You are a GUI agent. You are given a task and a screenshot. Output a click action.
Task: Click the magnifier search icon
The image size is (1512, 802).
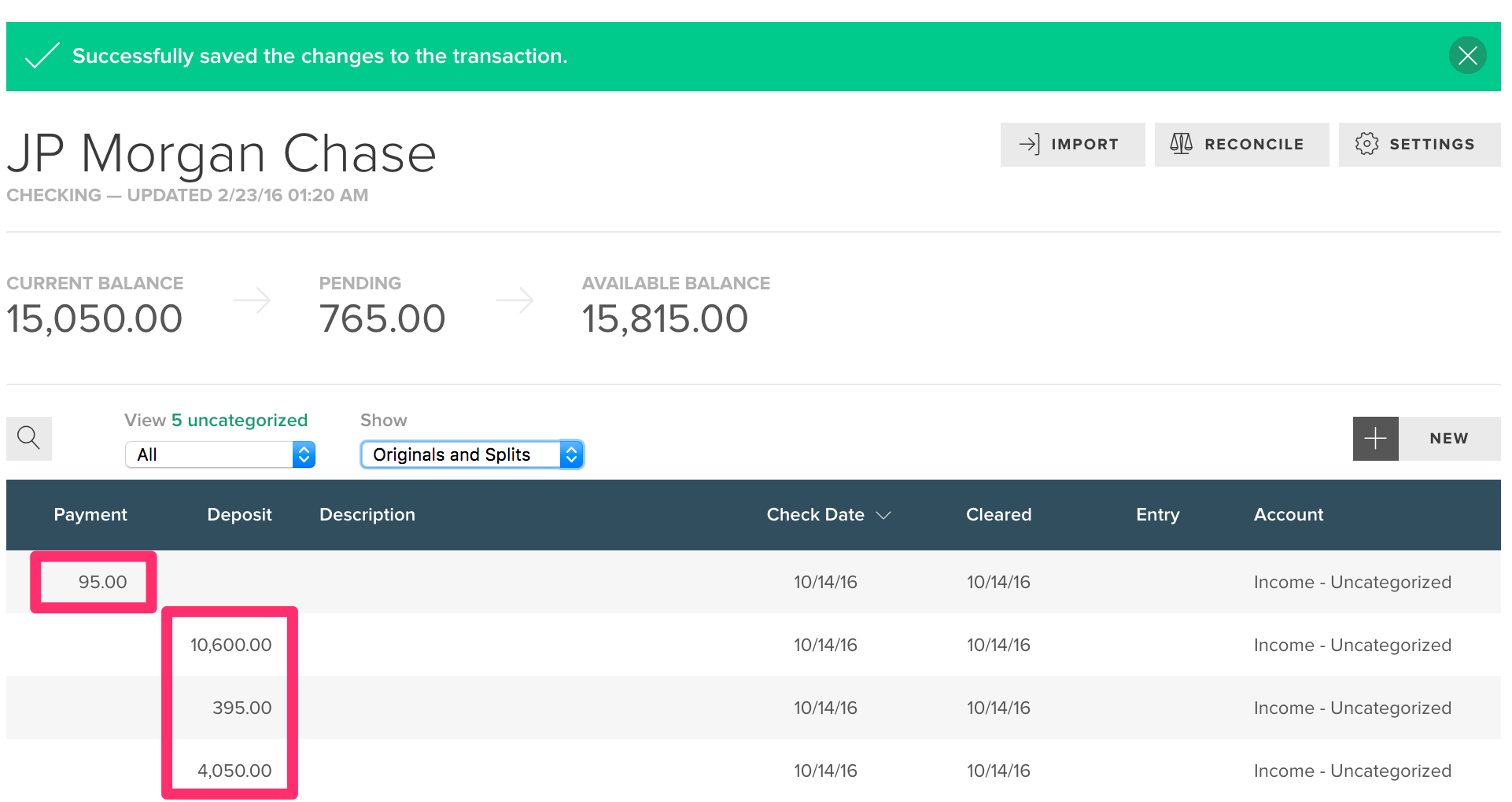[29, 438]
